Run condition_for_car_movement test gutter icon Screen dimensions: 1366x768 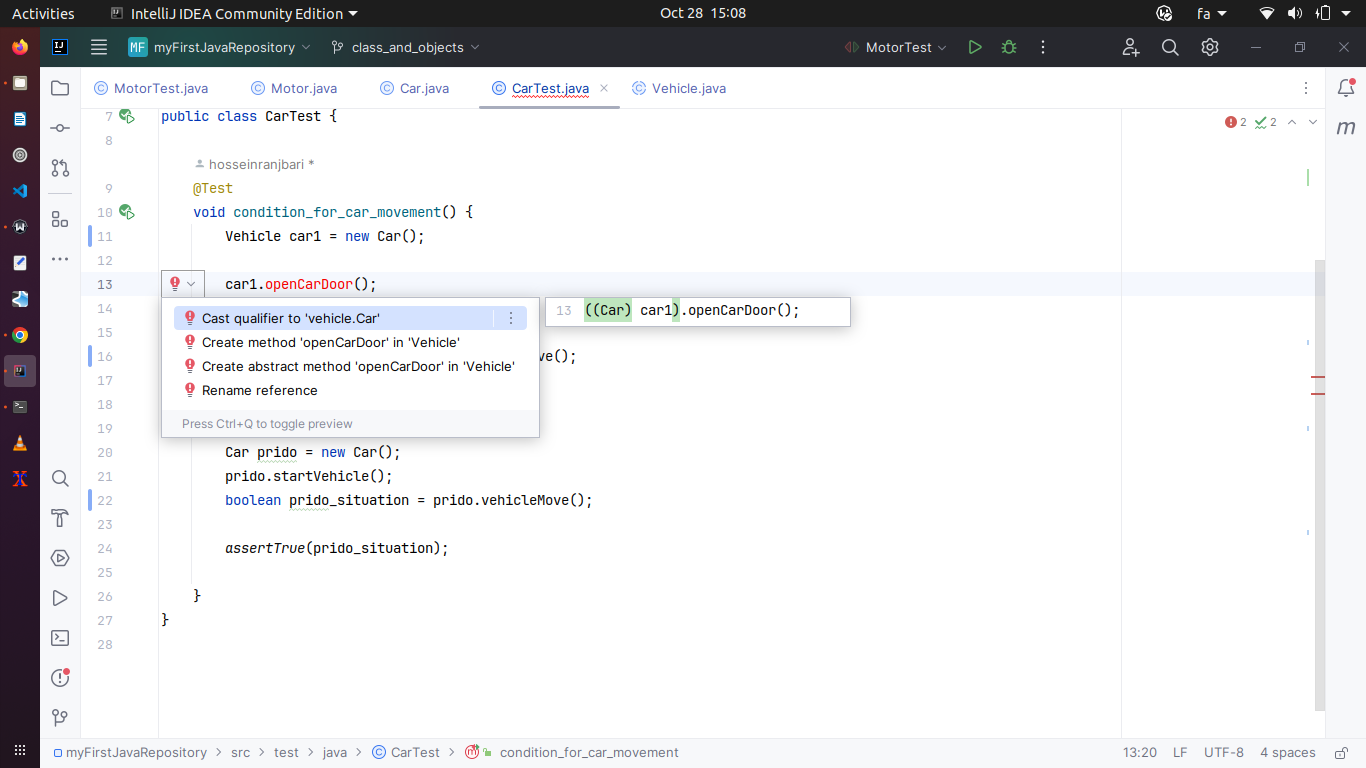pos(126,212)
